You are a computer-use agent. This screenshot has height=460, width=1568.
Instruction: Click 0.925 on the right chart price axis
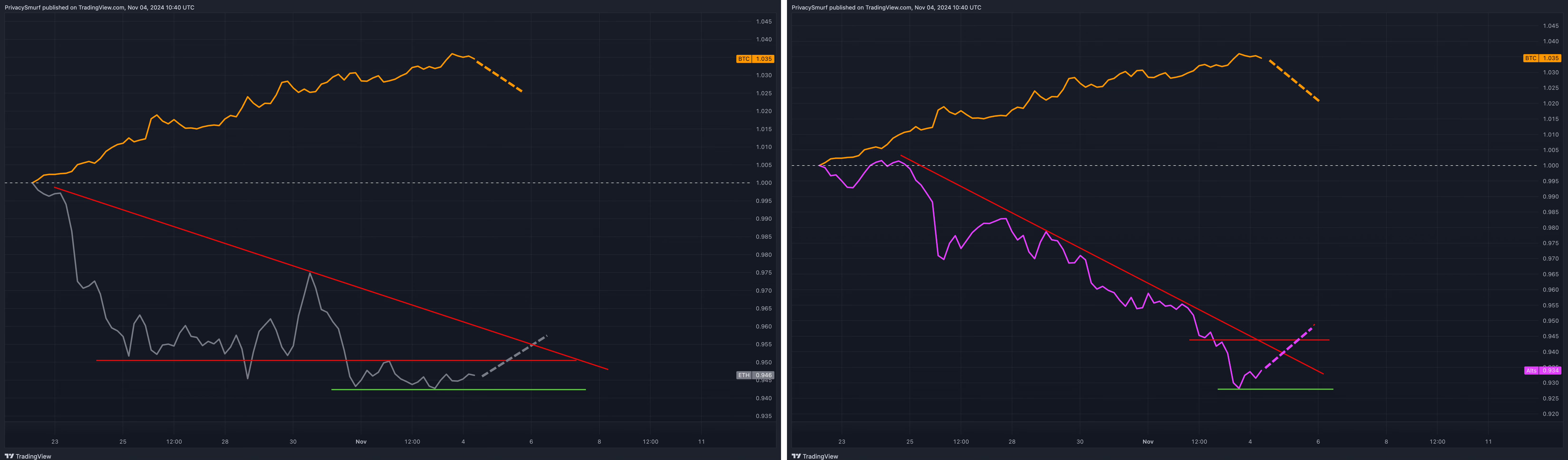(x=1550, y=398)
